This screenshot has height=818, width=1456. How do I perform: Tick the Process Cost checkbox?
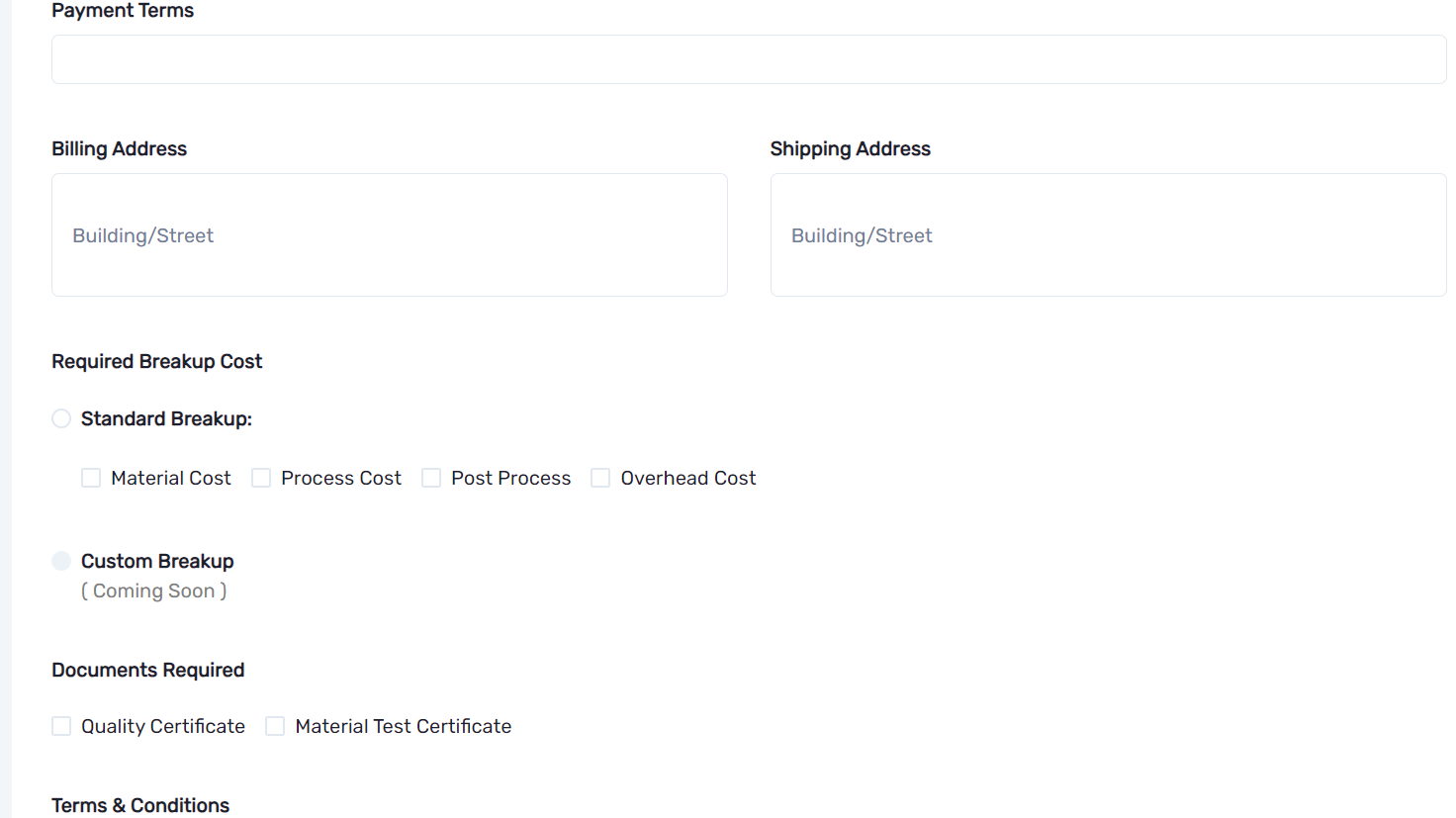point(261,478)
